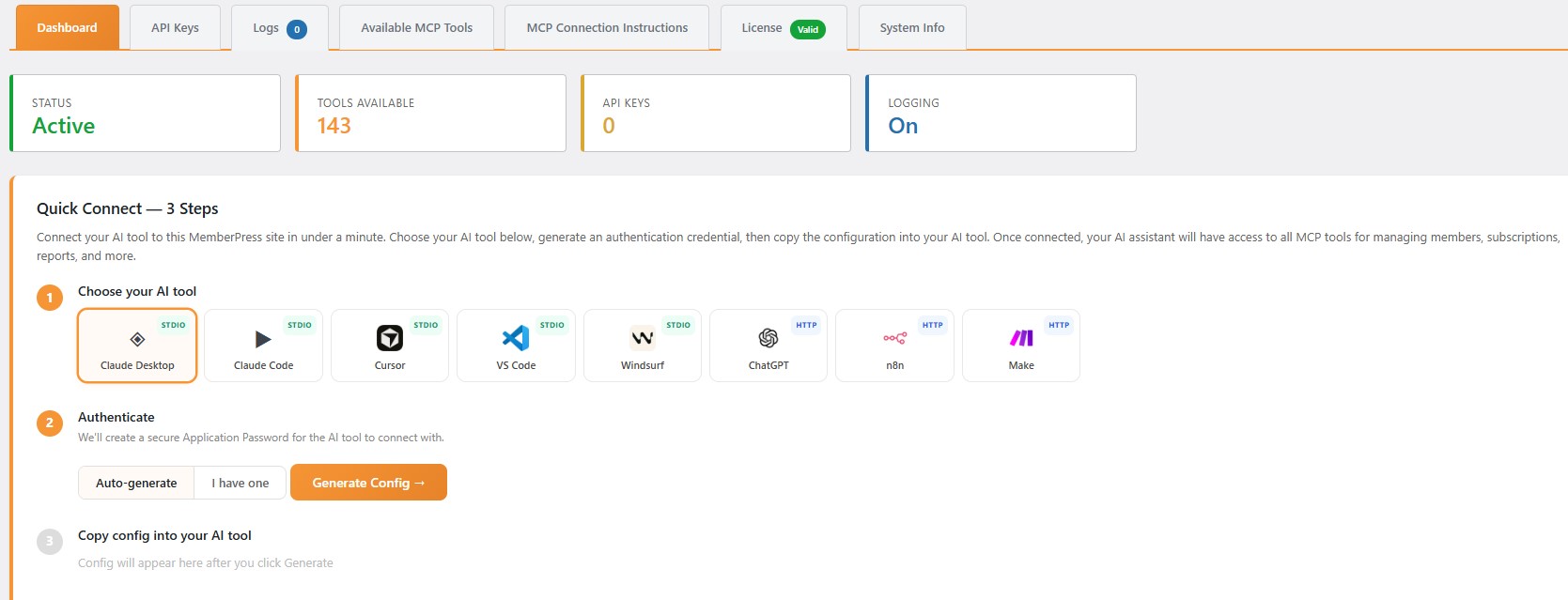
Task: Click the API Keys count card
Action: point(716,113)
